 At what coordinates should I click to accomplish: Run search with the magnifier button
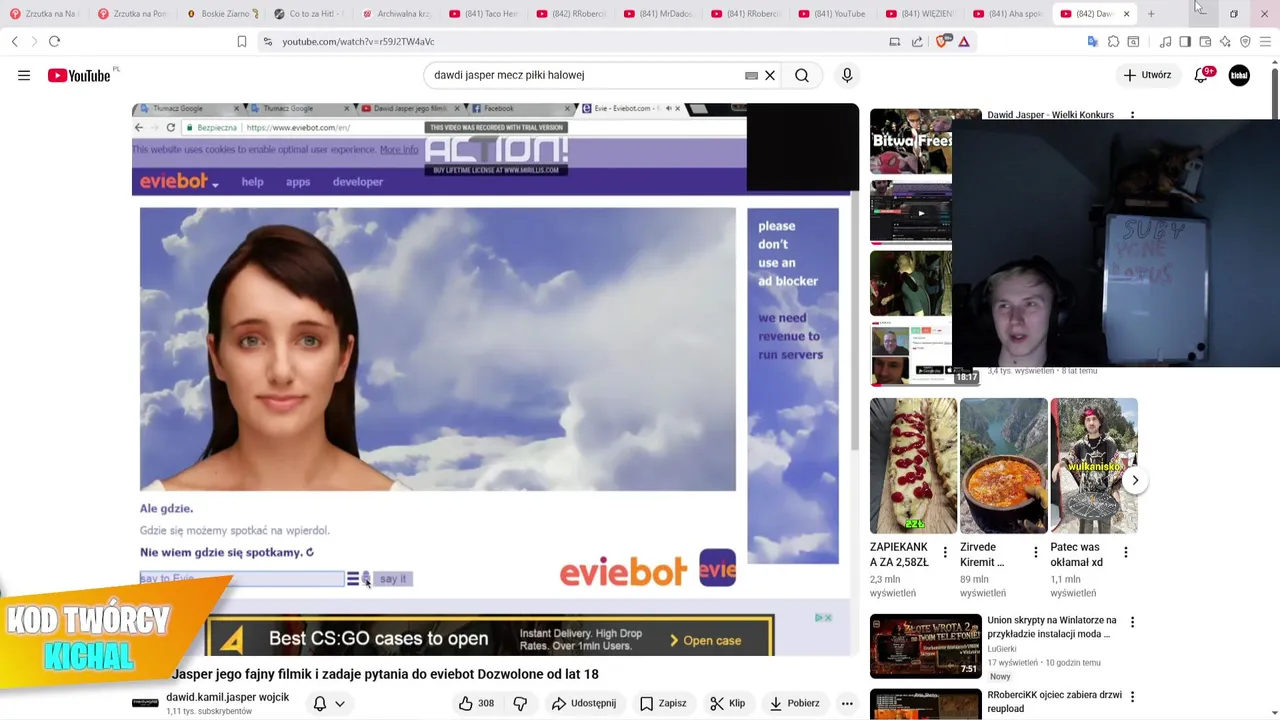click(802, 75)
